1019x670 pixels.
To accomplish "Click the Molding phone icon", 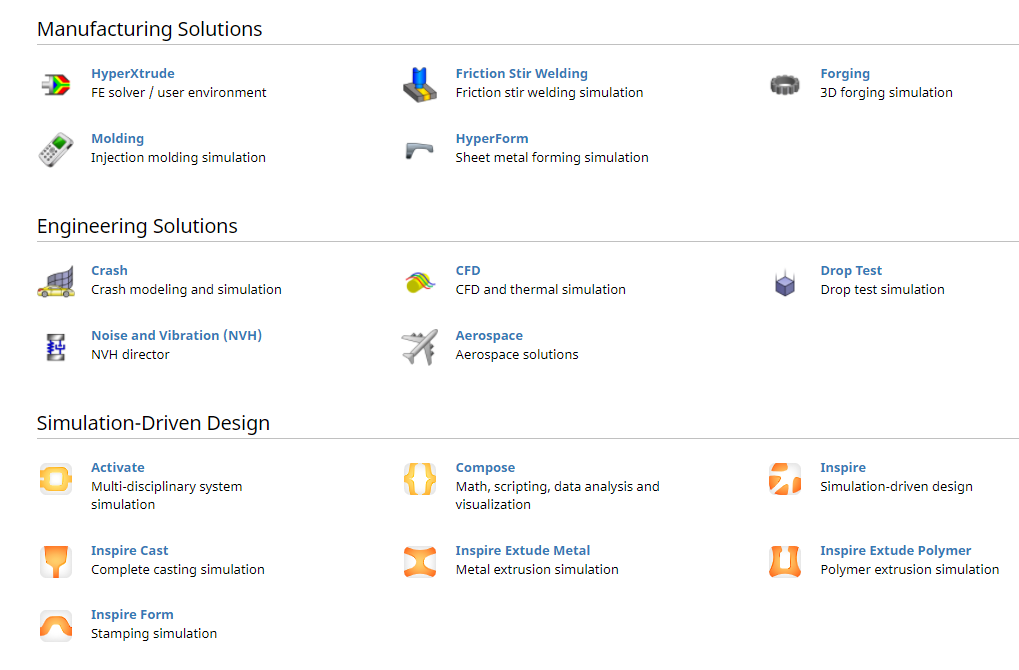I will [x=56, y=150].
